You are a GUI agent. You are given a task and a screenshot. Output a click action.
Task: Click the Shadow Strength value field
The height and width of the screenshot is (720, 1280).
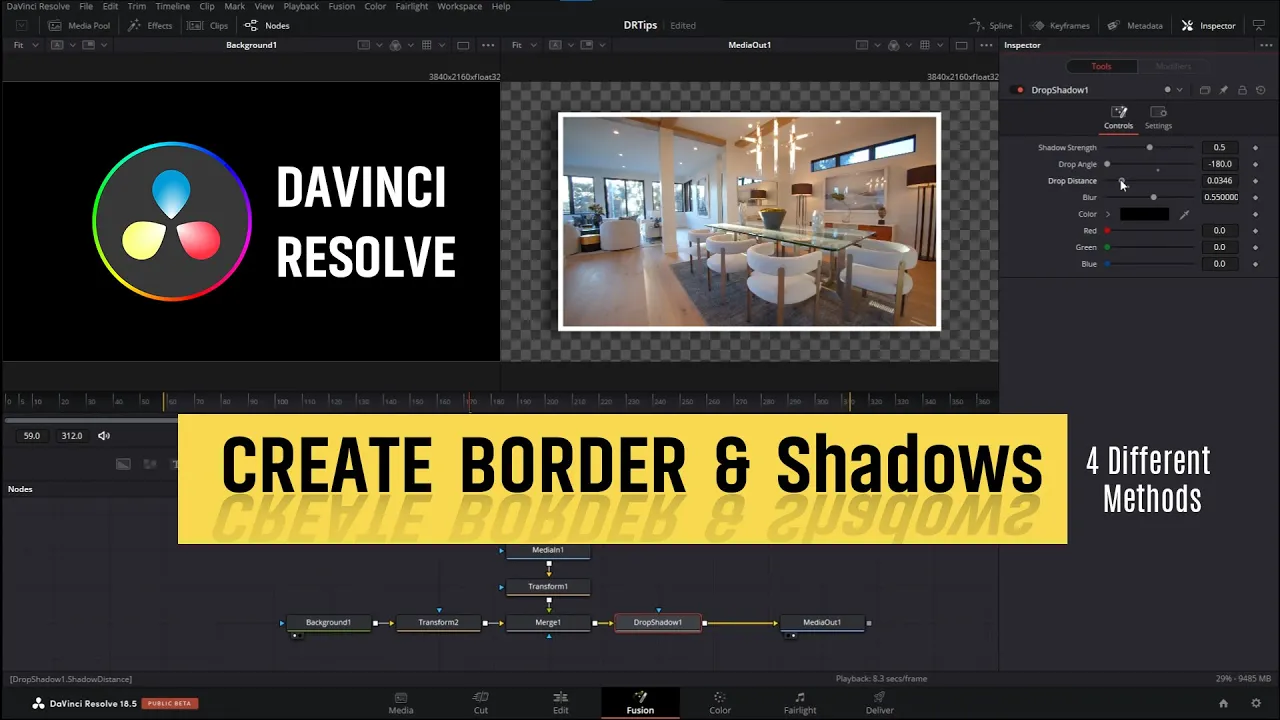point(1220,148)
